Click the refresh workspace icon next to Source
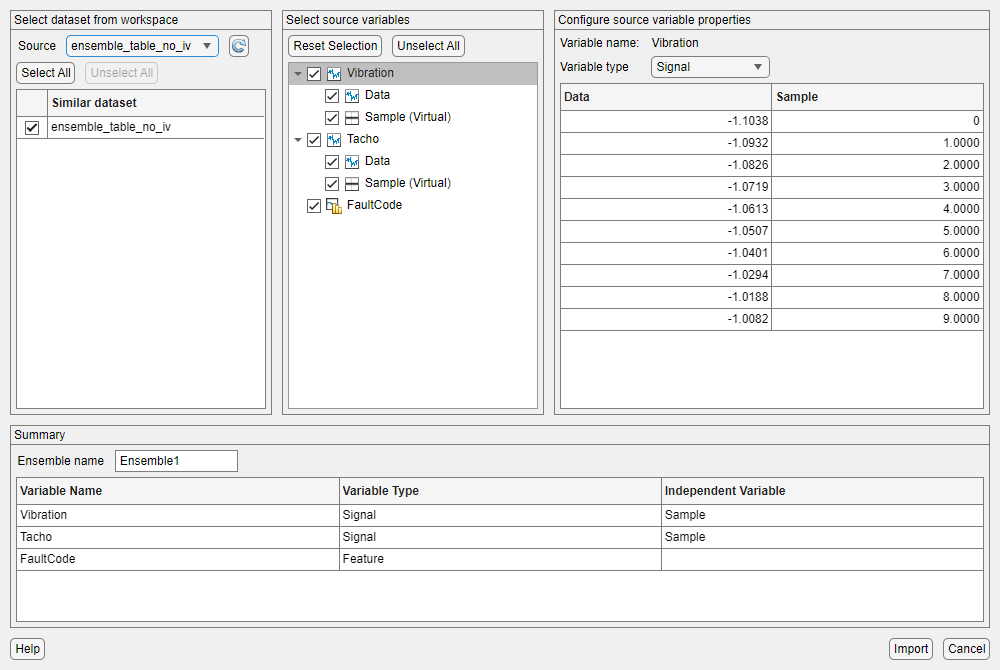1000x670 pixels. click(x=238, y=46)
